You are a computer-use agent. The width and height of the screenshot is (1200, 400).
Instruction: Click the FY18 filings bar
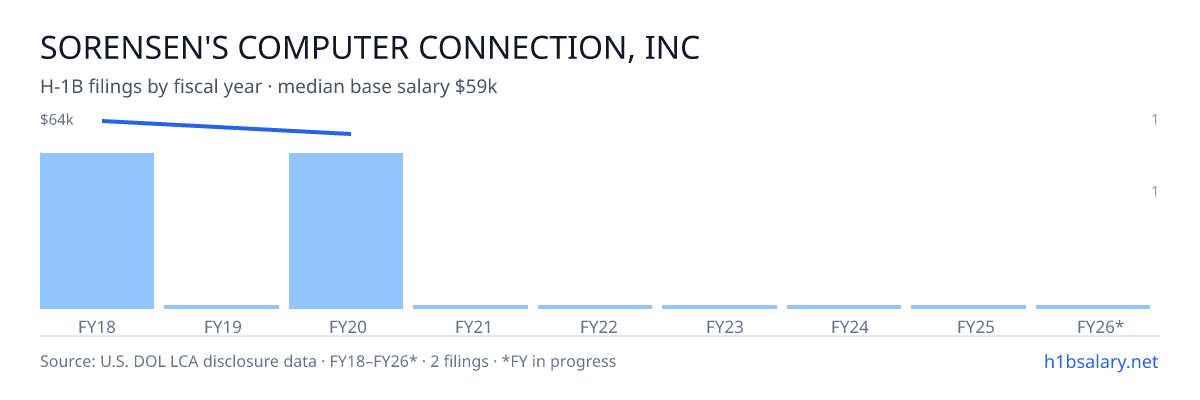point(97,231)
